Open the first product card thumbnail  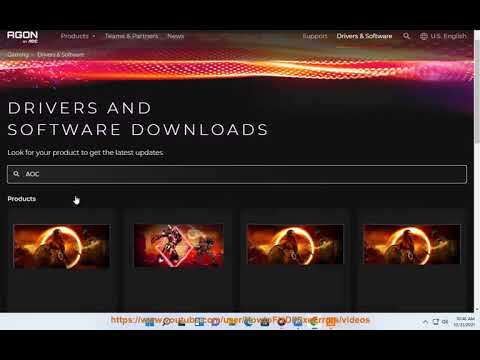pos(62,246)
